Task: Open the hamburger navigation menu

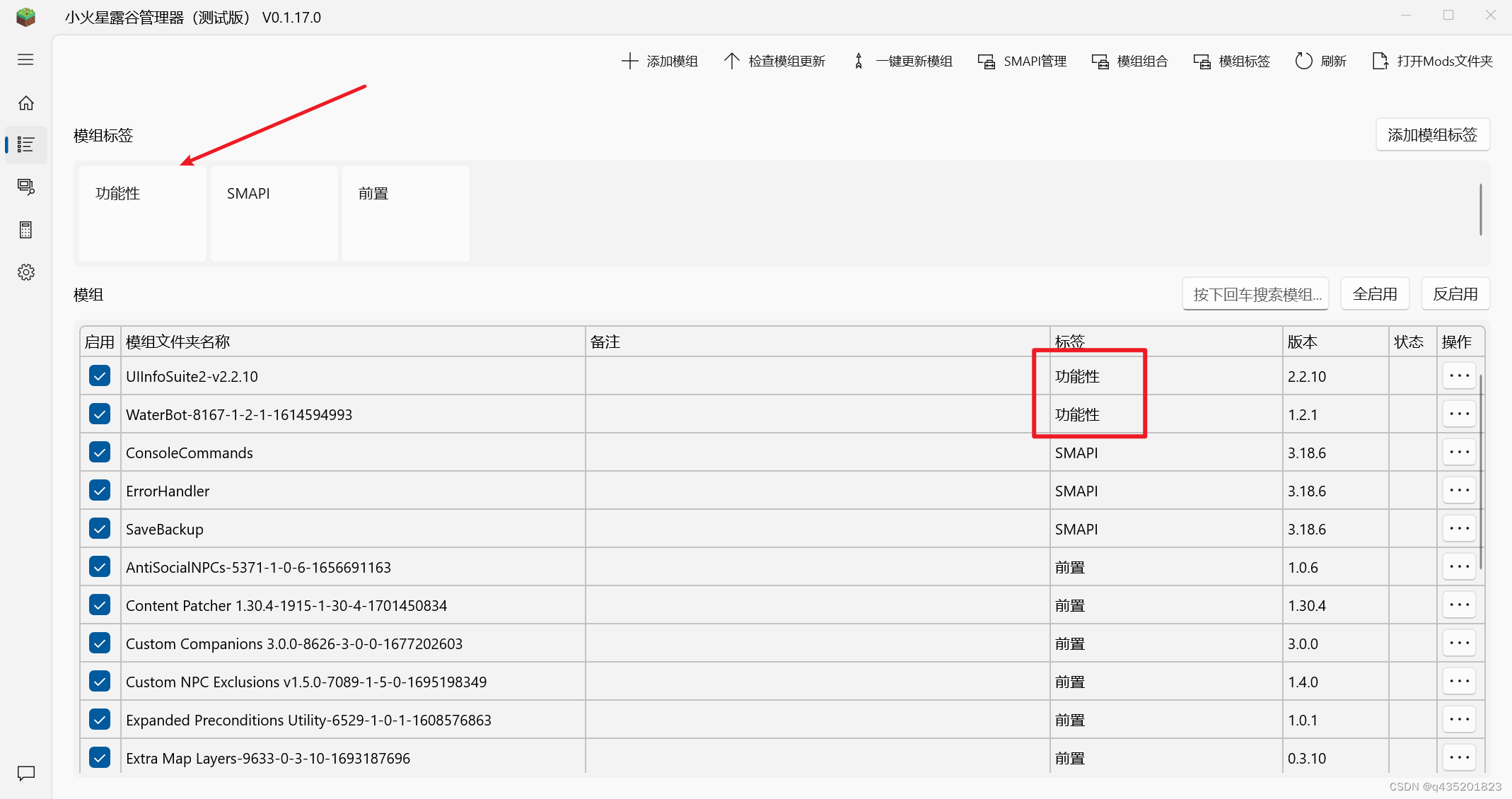Action: (25, 59)
